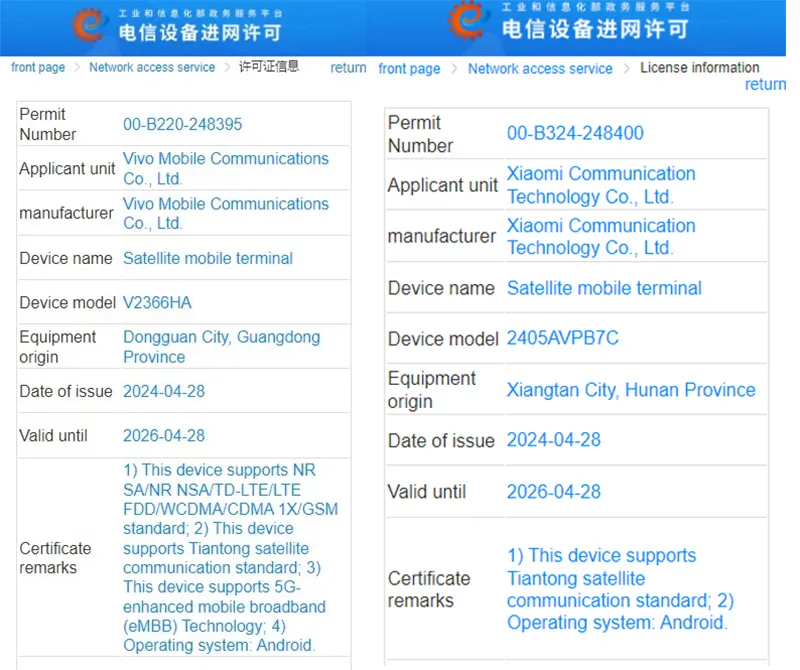Select date of issue 2024-04-28 in Xiaomi table
The width and height of the screenshot is (800, 670).
tap(554, 440)
